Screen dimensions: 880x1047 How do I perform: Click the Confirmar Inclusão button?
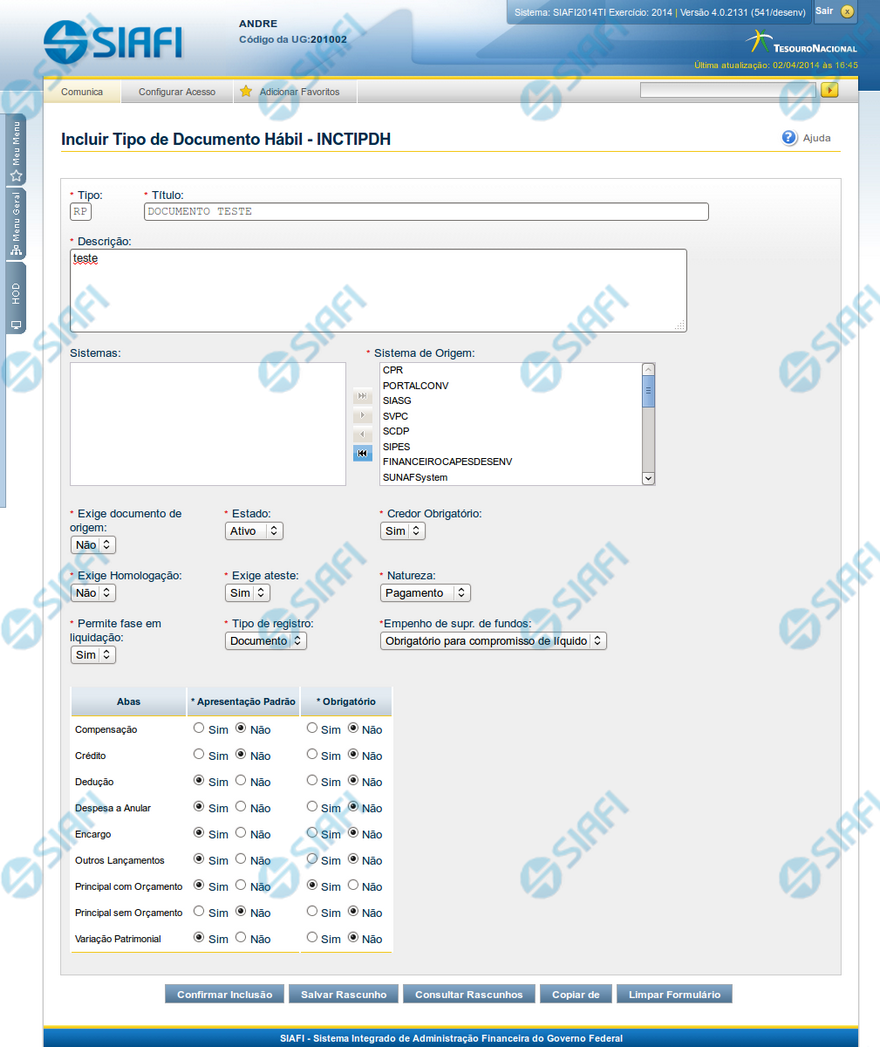(224, 994)
